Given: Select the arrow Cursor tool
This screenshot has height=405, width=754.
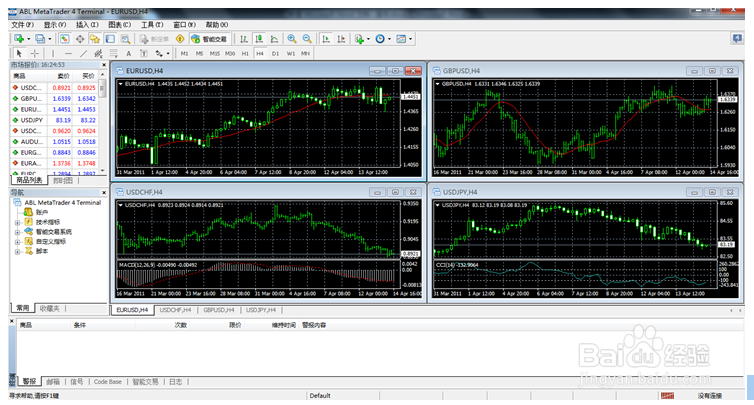Looking at the screenshot, I should tap(19, 53).
